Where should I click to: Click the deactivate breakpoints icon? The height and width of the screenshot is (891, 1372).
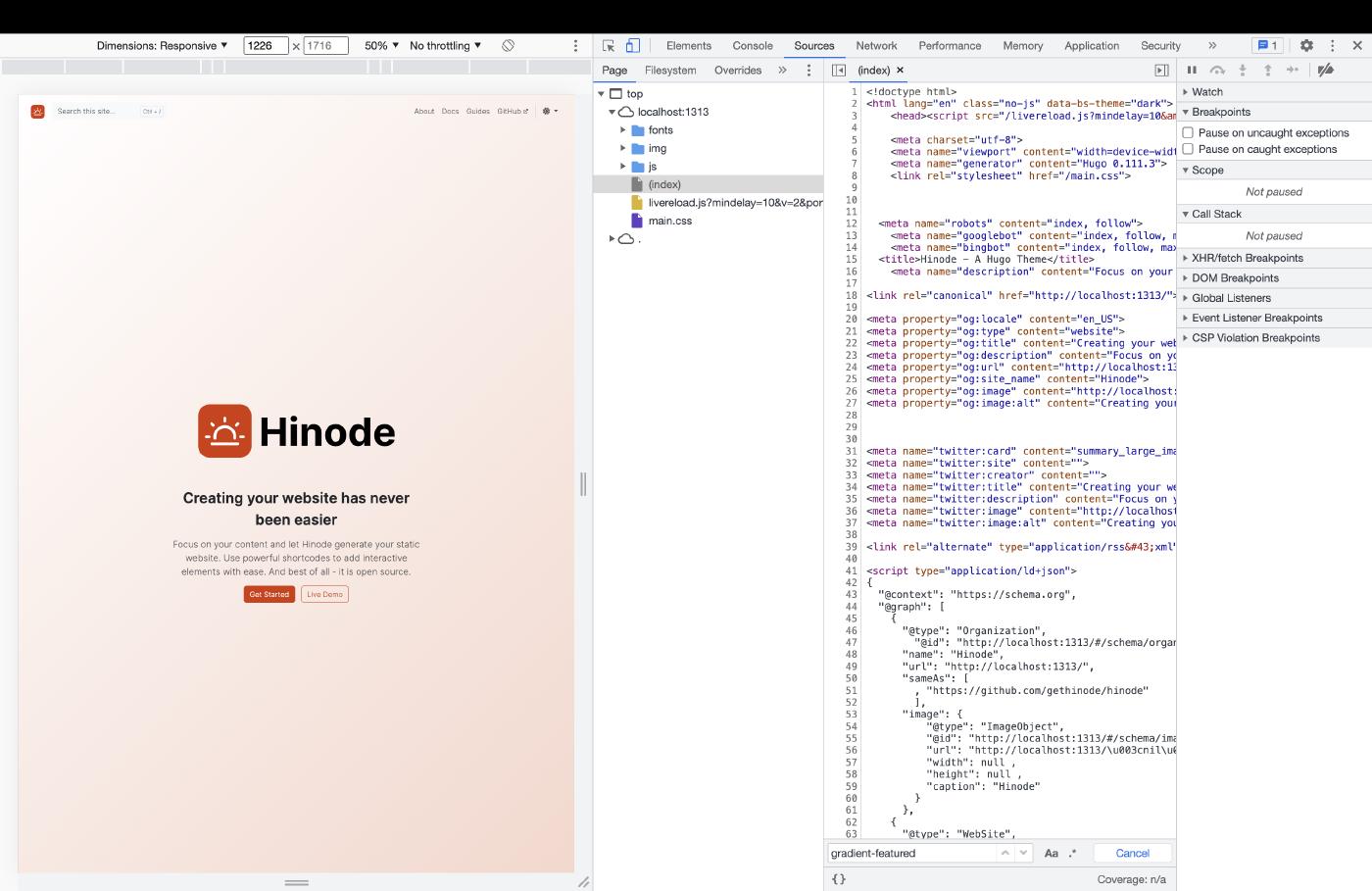[1325, 71]
